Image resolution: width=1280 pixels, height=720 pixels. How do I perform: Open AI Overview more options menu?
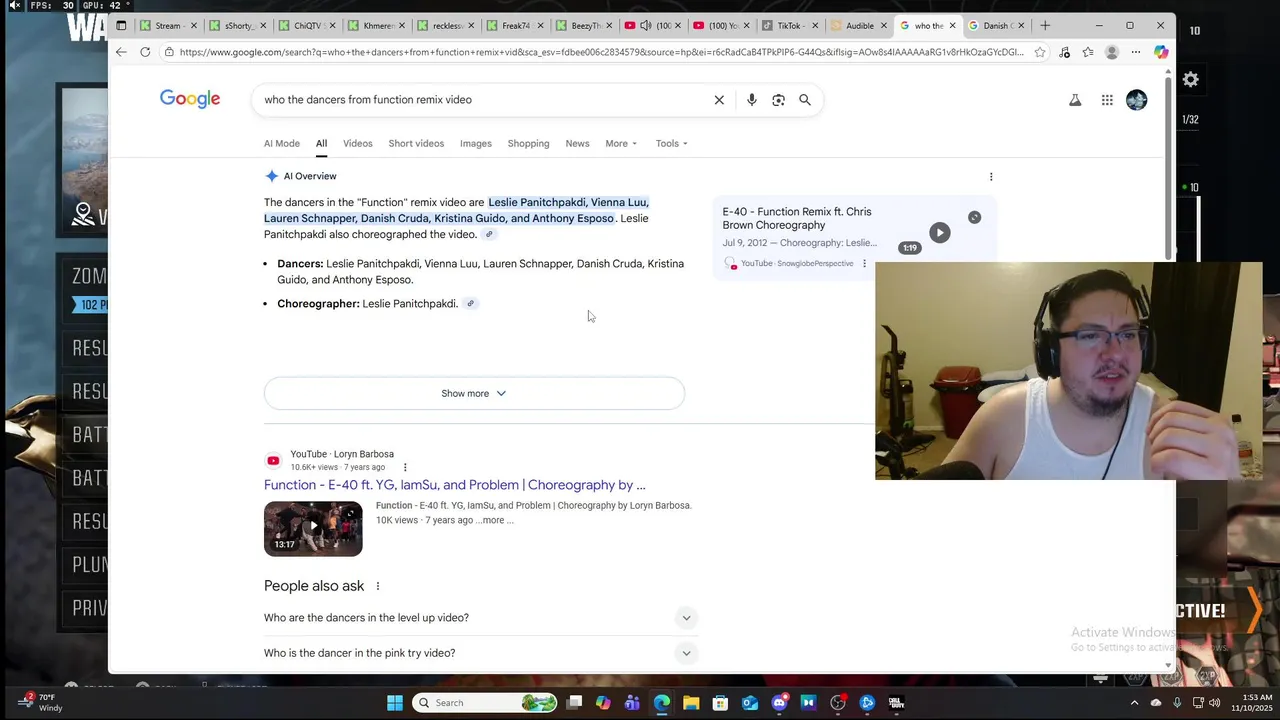[x=991, y=177]
